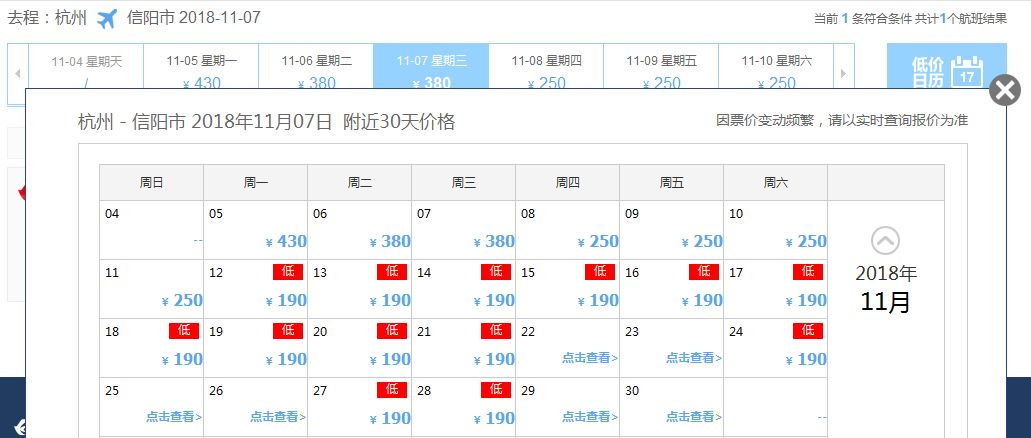Click the 周六 column header

click(775, 183)
